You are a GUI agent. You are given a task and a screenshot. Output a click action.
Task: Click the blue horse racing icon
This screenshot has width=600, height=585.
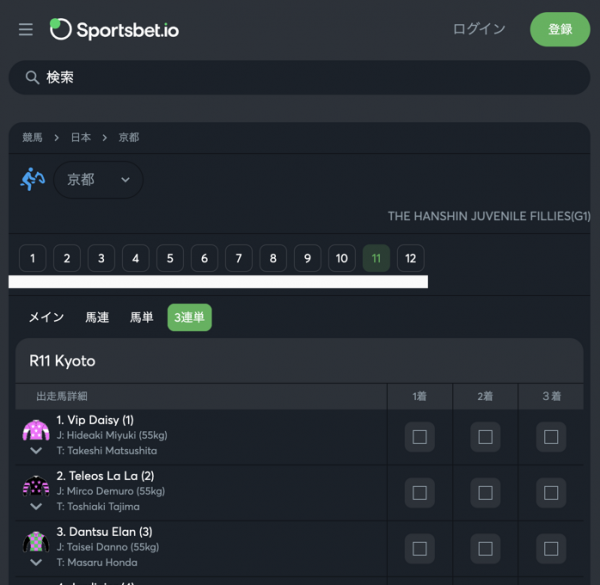tap(33, 179)
